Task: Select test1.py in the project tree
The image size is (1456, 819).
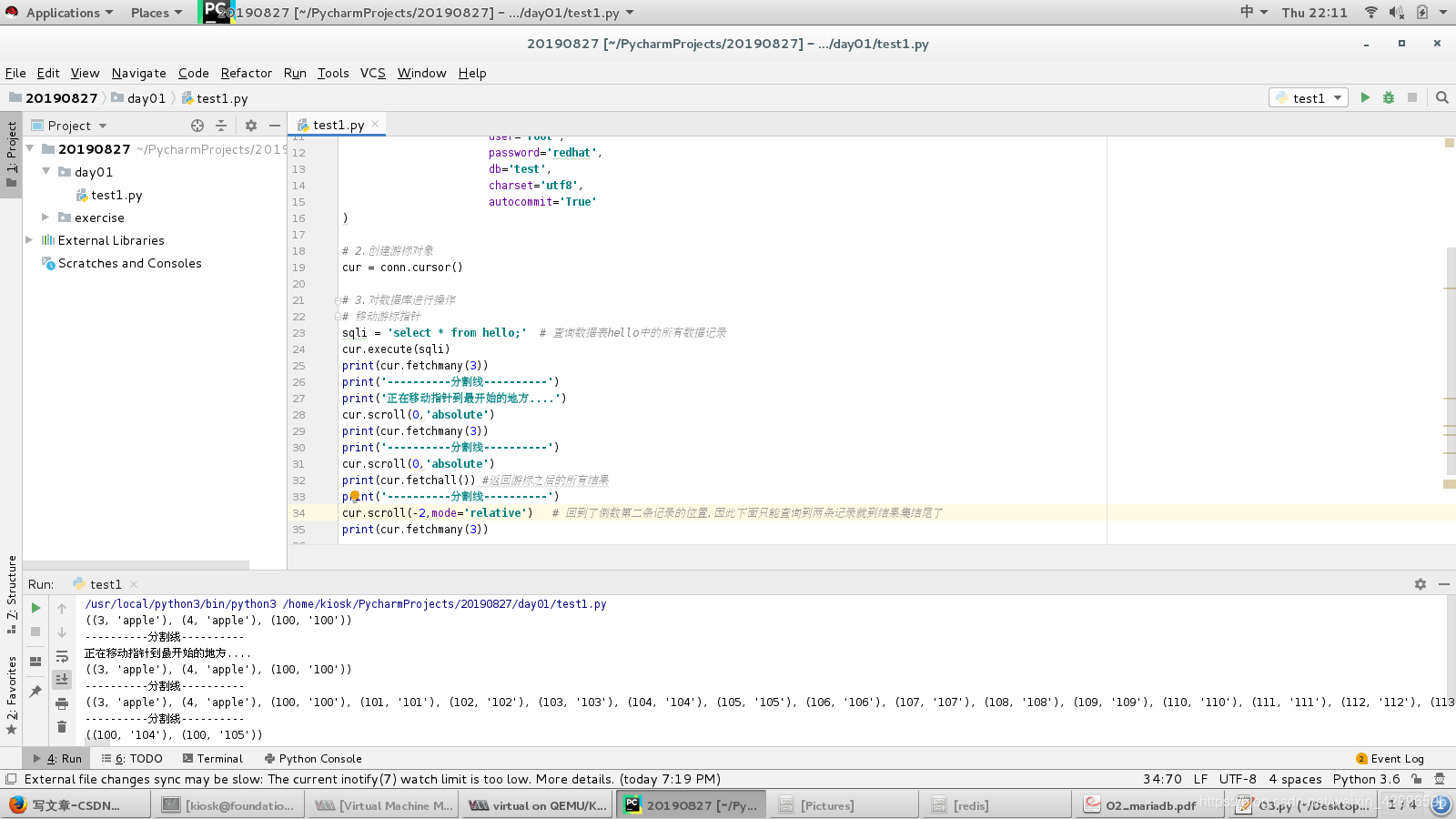Action: coord(116,195)
